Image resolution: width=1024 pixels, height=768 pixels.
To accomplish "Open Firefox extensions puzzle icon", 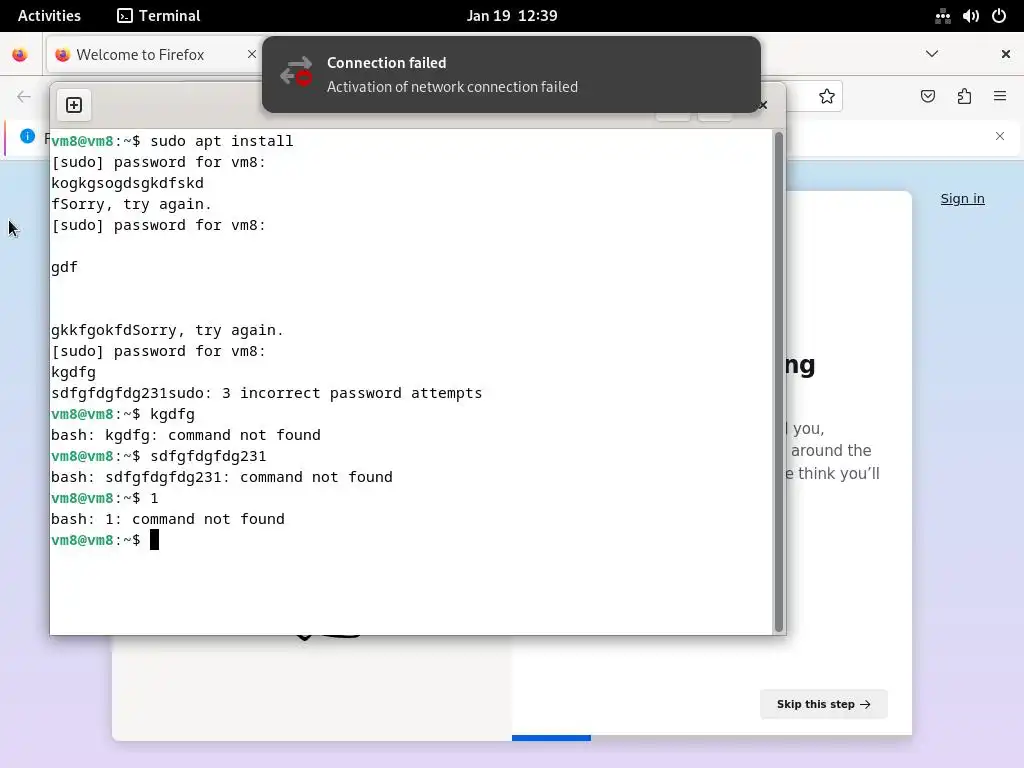I will tap(964, 97).
